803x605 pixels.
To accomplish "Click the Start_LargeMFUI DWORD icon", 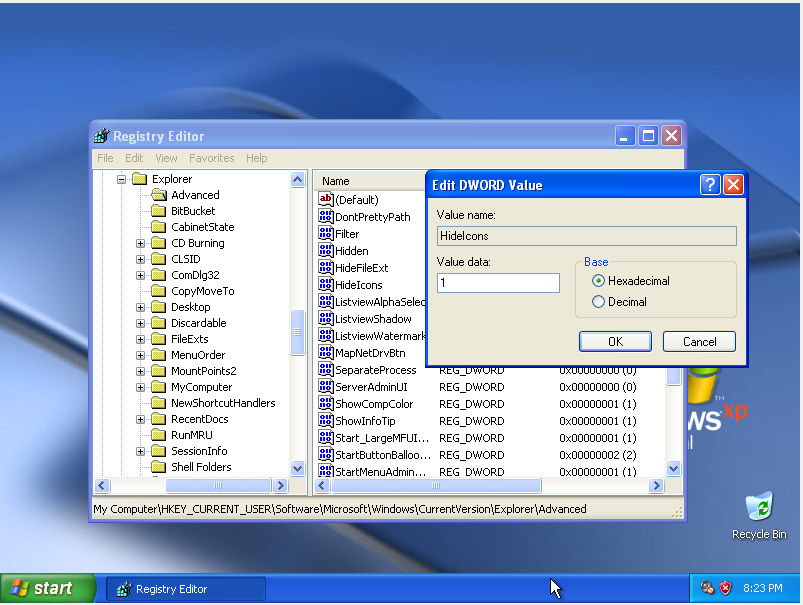I will pyautogui.click(x=326, y=437).
